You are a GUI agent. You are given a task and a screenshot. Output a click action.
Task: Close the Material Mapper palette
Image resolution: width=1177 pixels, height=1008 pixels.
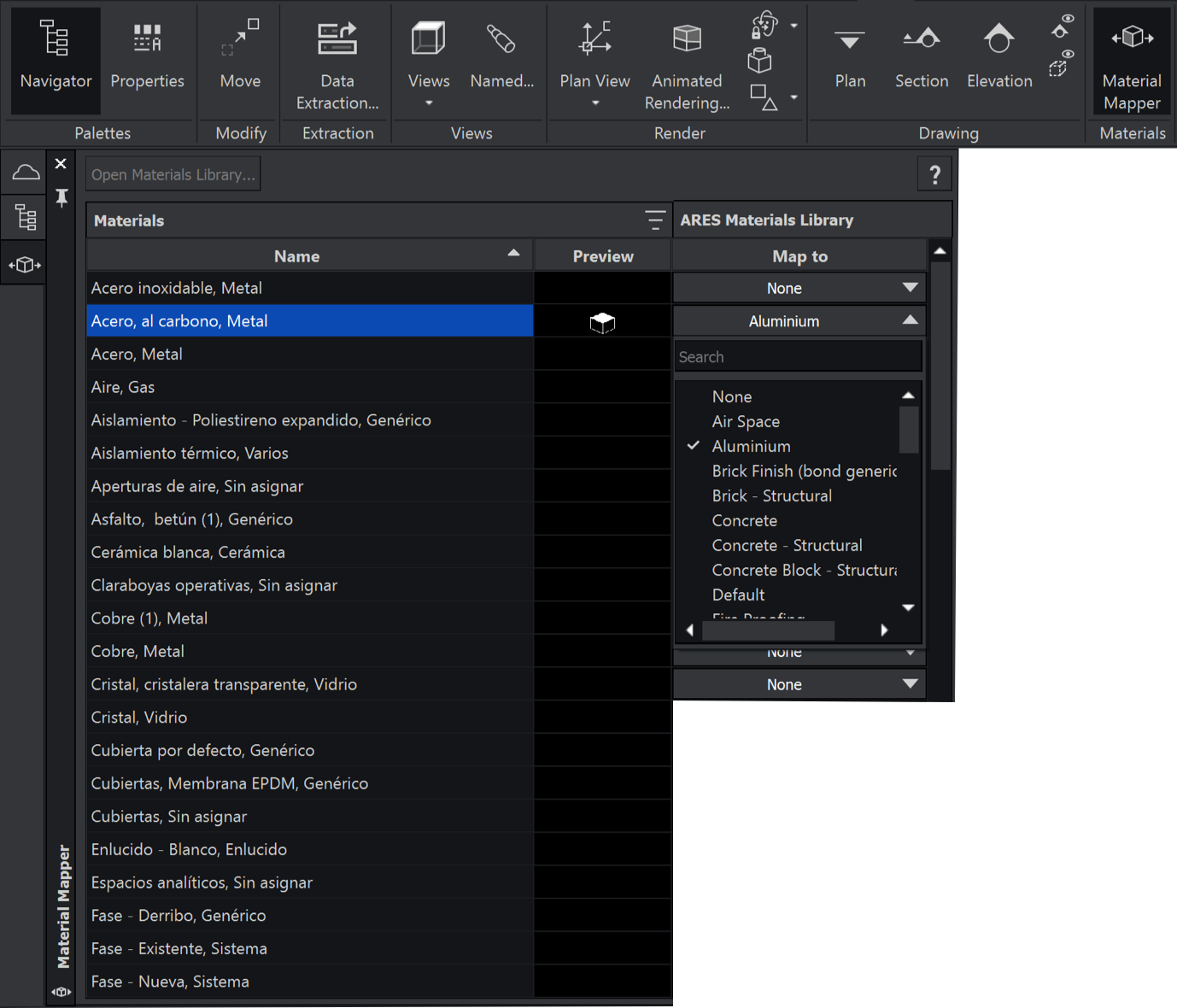click(x=61, y=163)
